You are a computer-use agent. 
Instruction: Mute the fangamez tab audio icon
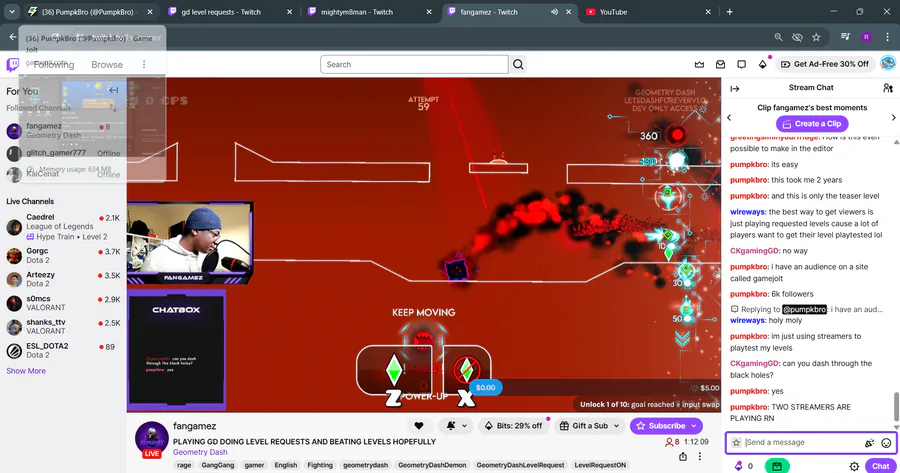[554, 11]
